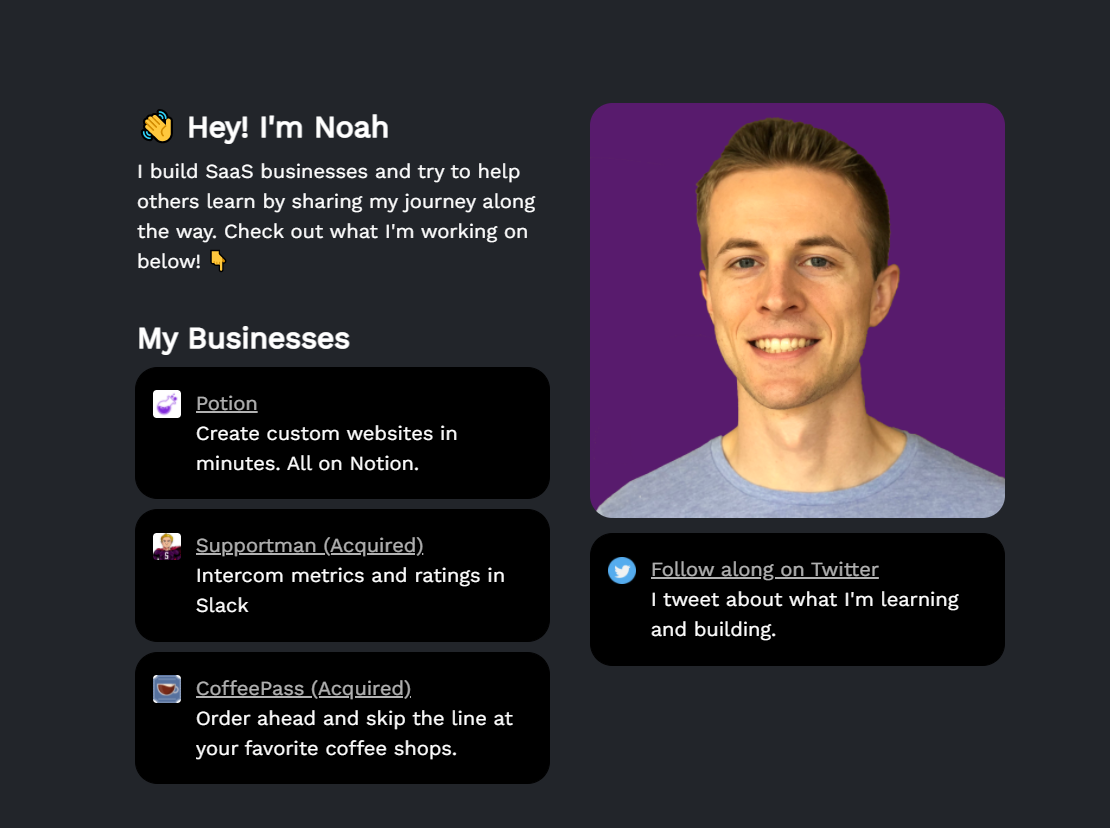Open the Supportman (Acquired) link

pos(309,546)
